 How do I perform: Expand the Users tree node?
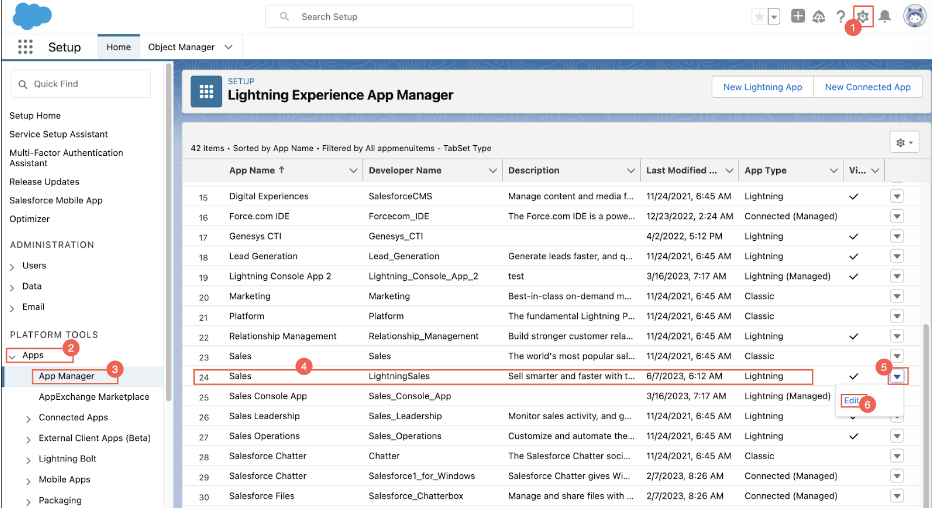pyautogui.click(x=12, y=267)
